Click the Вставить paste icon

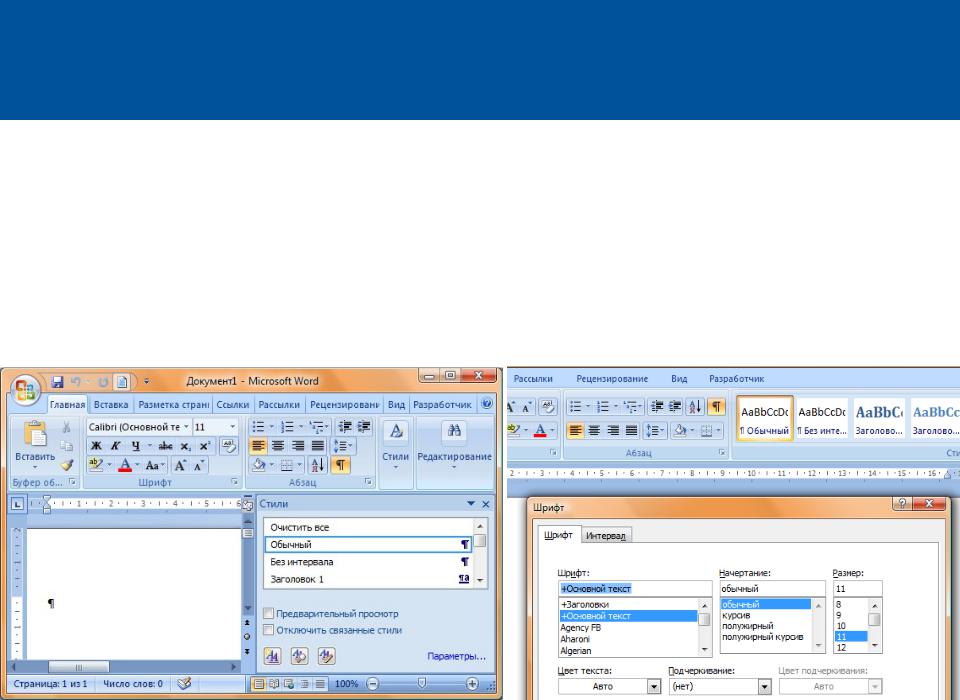point(35,433)
